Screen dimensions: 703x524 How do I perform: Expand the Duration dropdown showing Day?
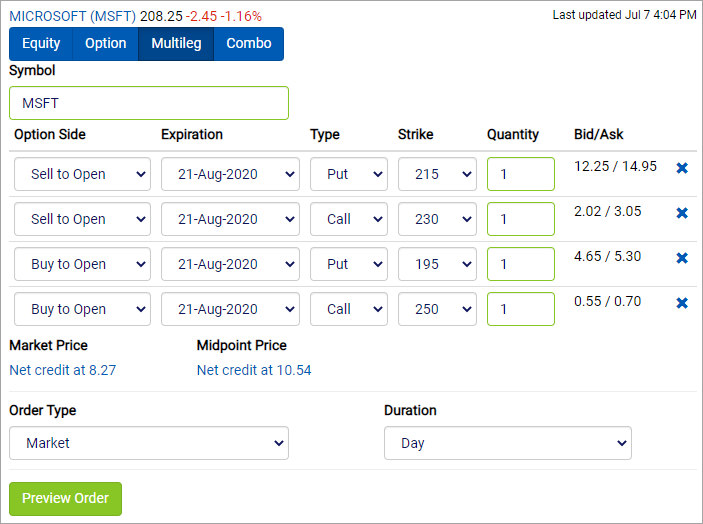[508, 443]
